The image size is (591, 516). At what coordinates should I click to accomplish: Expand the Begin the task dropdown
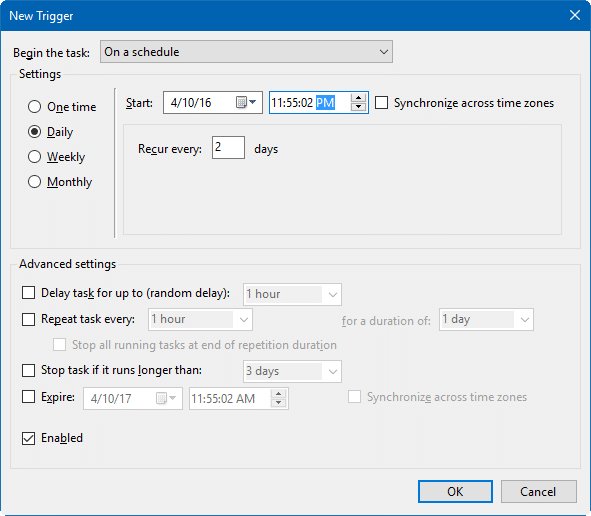[x=247, y=52]
